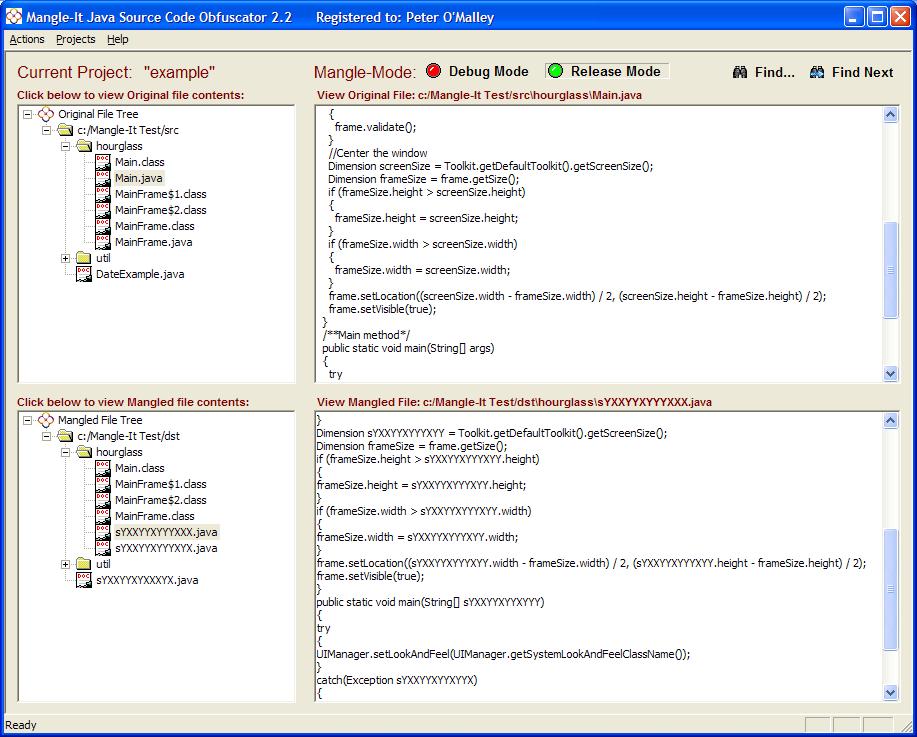Click scroll down arrow in Original File view
This screenshot has height=737, width=917.
890,373
